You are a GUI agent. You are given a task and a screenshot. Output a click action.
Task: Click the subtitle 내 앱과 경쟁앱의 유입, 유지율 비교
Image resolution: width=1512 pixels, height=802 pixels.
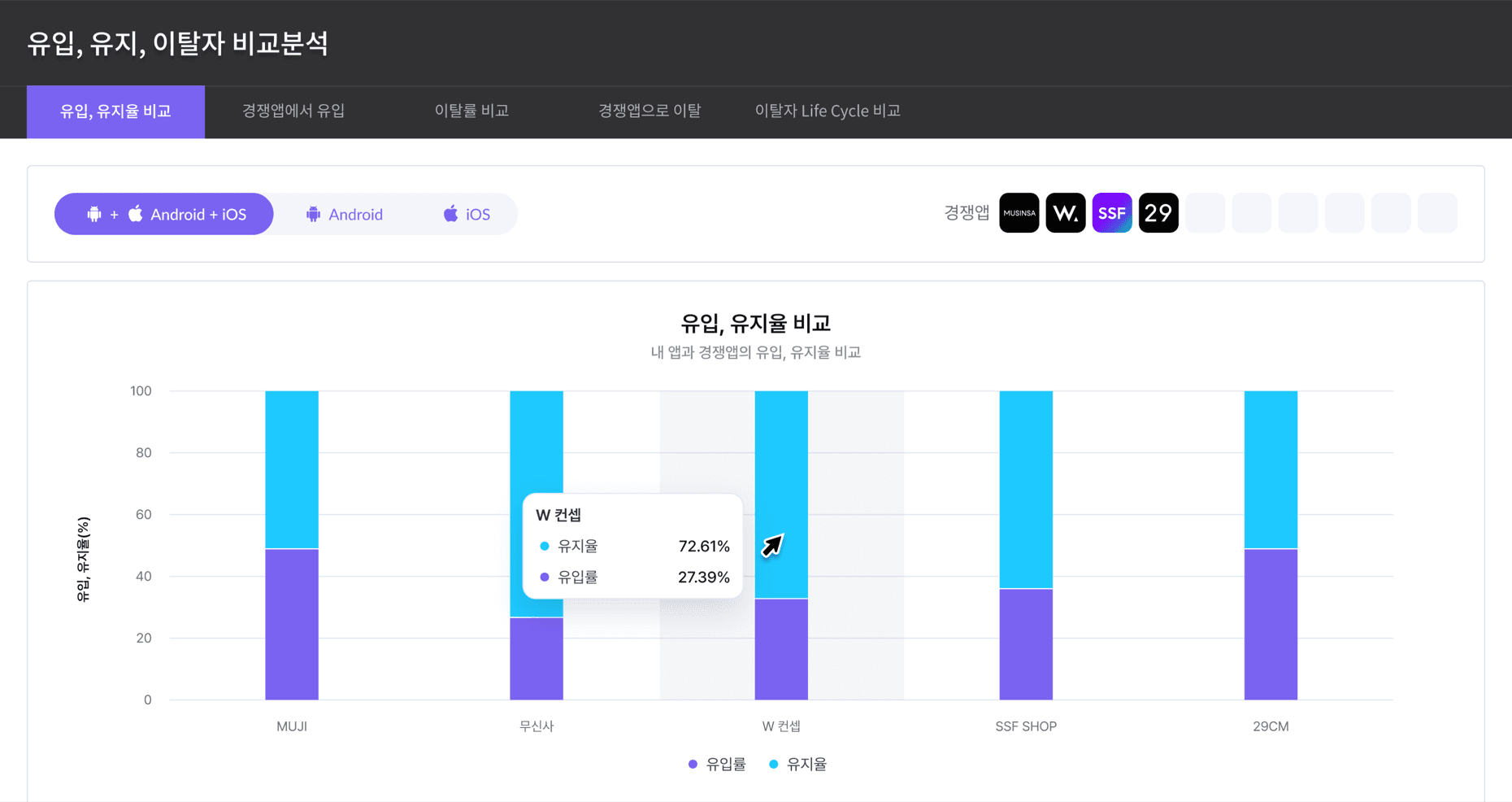pos(756,352)
